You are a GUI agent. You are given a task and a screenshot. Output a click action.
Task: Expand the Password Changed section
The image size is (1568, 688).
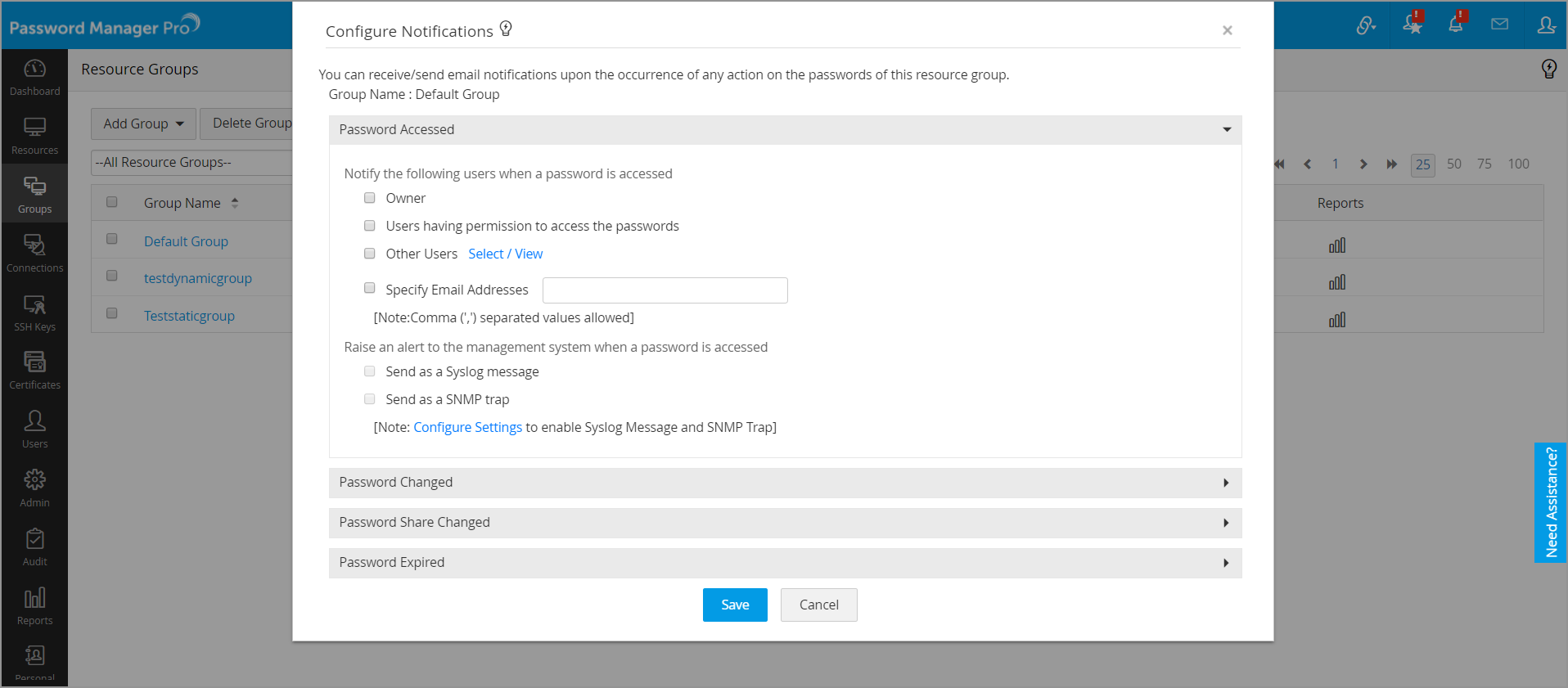[785, 483]
